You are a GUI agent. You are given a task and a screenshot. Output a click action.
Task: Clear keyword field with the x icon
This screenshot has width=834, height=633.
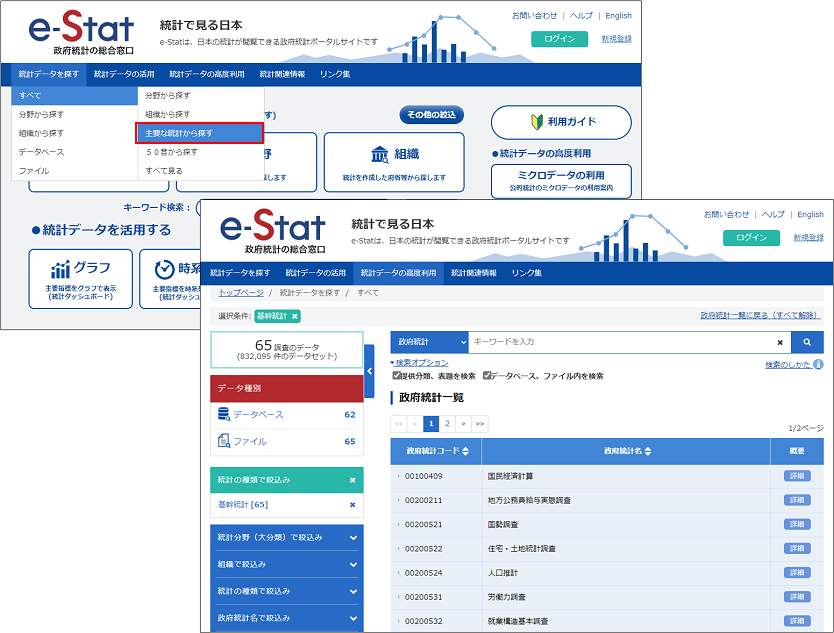[780, 342]
